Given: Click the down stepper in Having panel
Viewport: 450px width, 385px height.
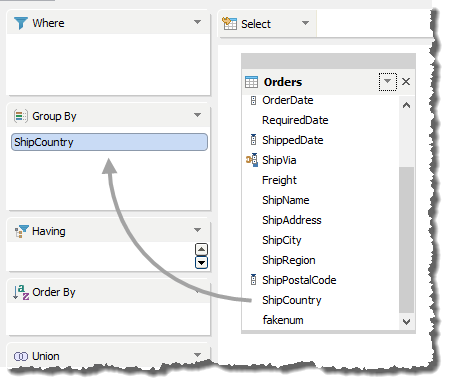Looking at the screenshot, I should point(201,263).
